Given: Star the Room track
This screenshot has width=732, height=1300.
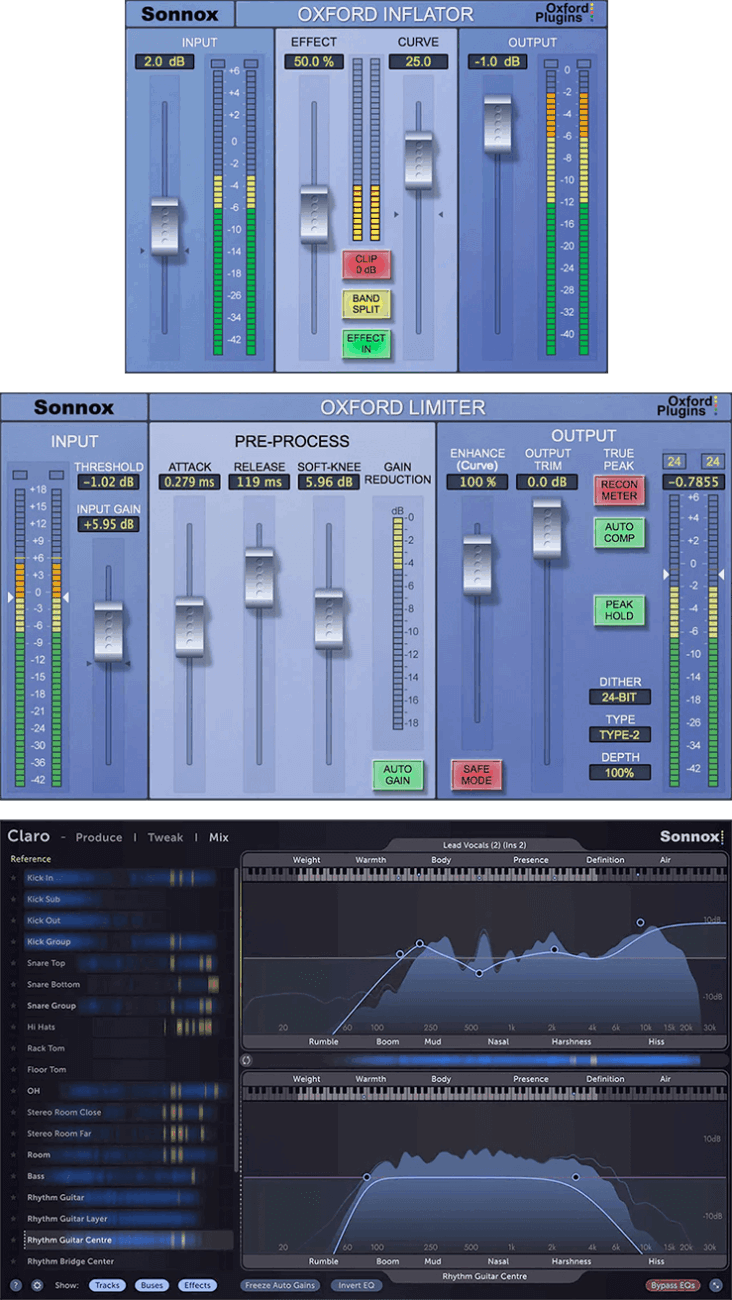Looking at the screenshot, I should pyautogui.click(x=14, y=1155).
